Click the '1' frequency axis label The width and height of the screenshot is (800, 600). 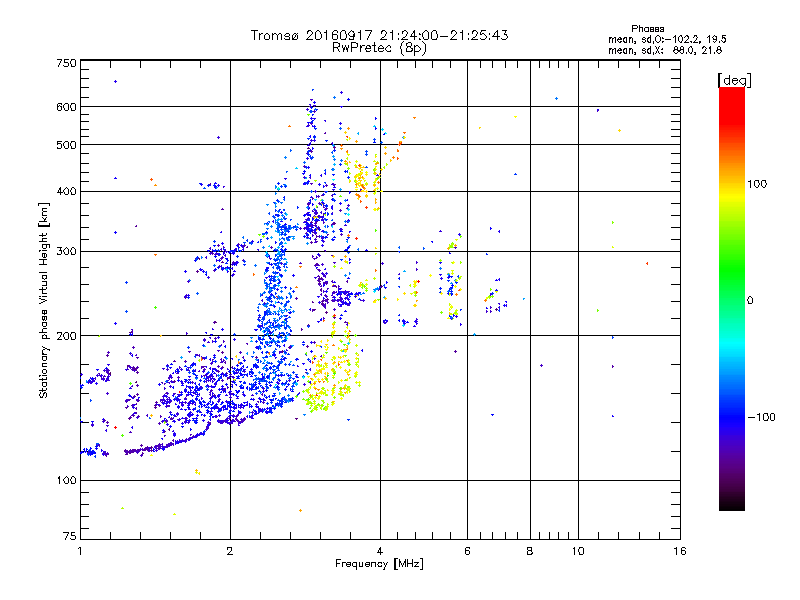click(80, 551)
